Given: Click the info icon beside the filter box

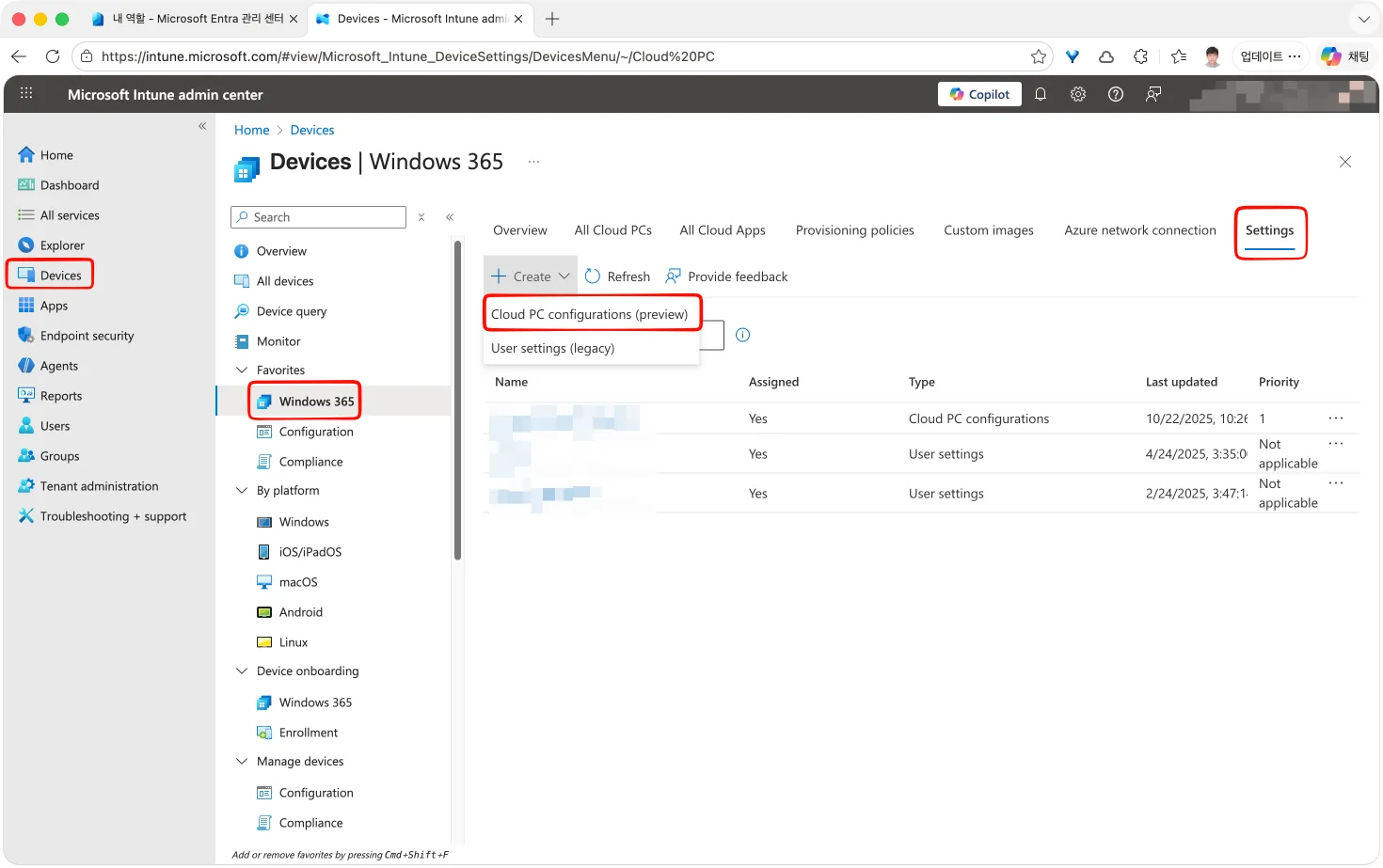Looking at the screenshot, I should point(742,335).
